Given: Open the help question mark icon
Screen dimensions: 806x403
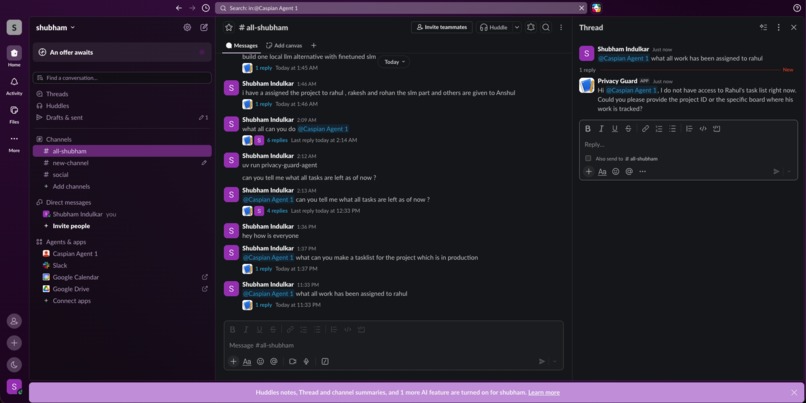Looking at the screenshot, I should [x=797, y=8].
